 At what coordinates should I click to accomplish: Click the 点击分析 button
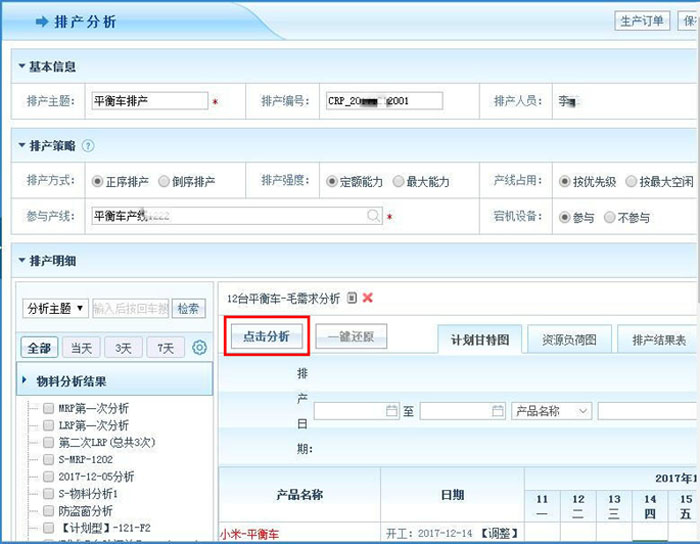266,337
